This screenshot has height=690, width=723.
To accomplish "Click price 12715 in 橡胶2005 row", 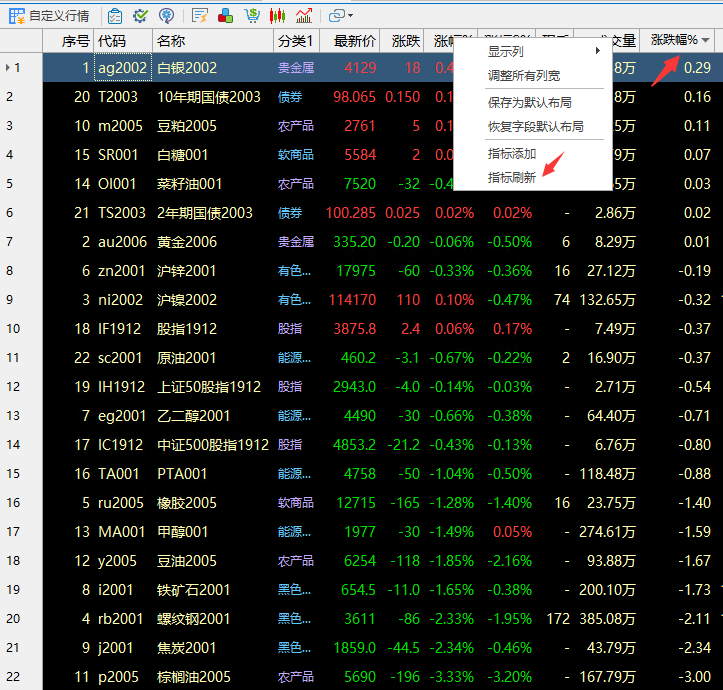I will [356, 503].
